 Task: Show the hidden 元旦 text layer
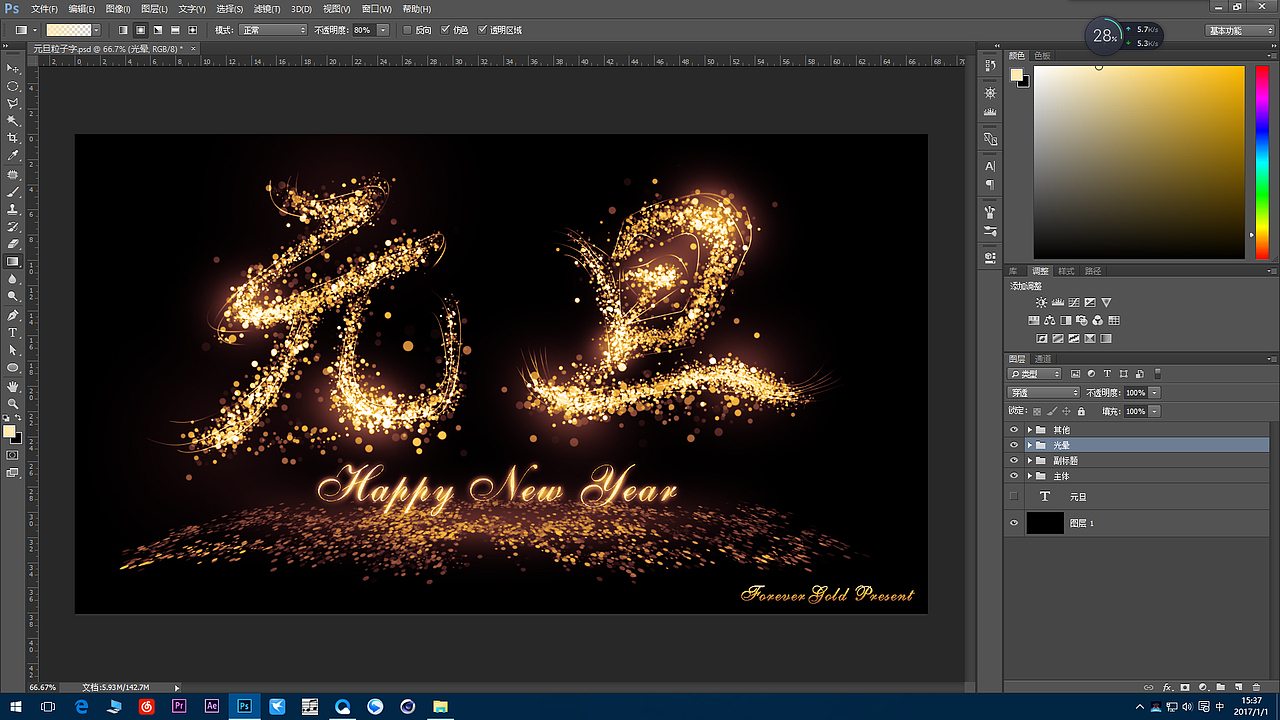(1014, 496)
